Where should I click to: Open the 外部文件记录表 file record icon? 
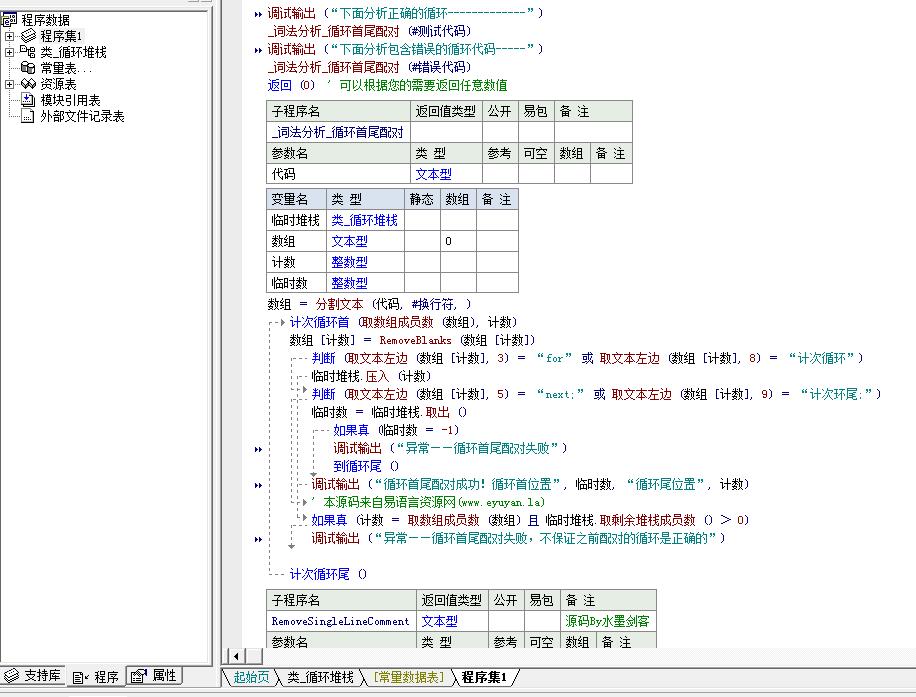28,116
